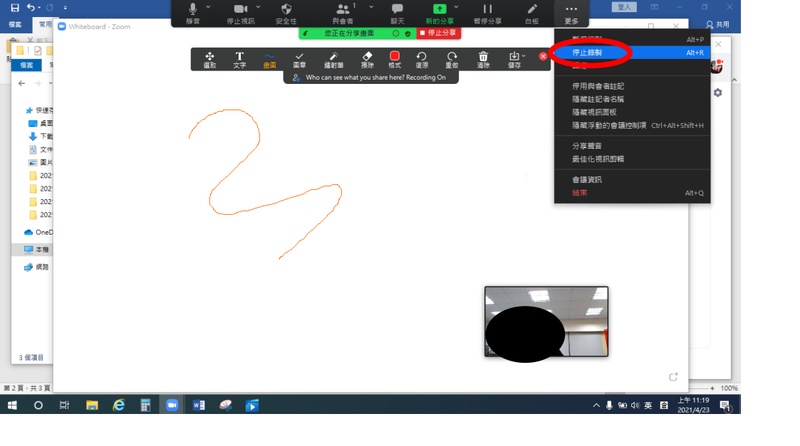Pause the screen share
The width and height of the screenshot is (800, 446).
[487, 13]
